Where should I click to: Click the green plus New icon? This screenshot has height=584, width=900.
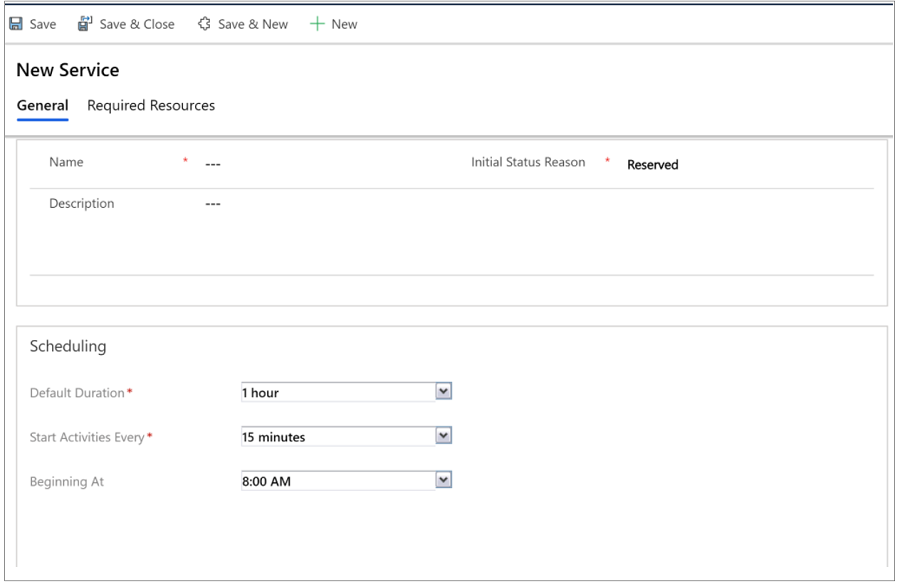tap(317, 24)
